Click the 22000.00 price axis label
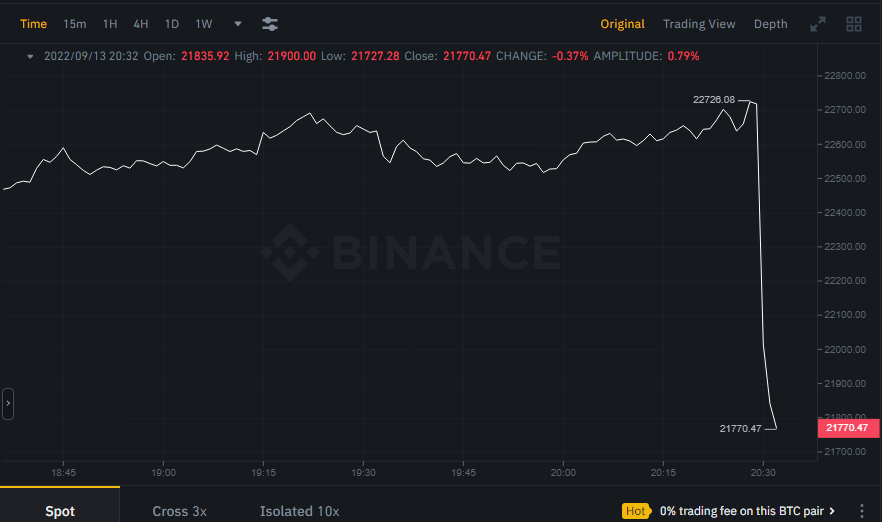 point(845,349)
